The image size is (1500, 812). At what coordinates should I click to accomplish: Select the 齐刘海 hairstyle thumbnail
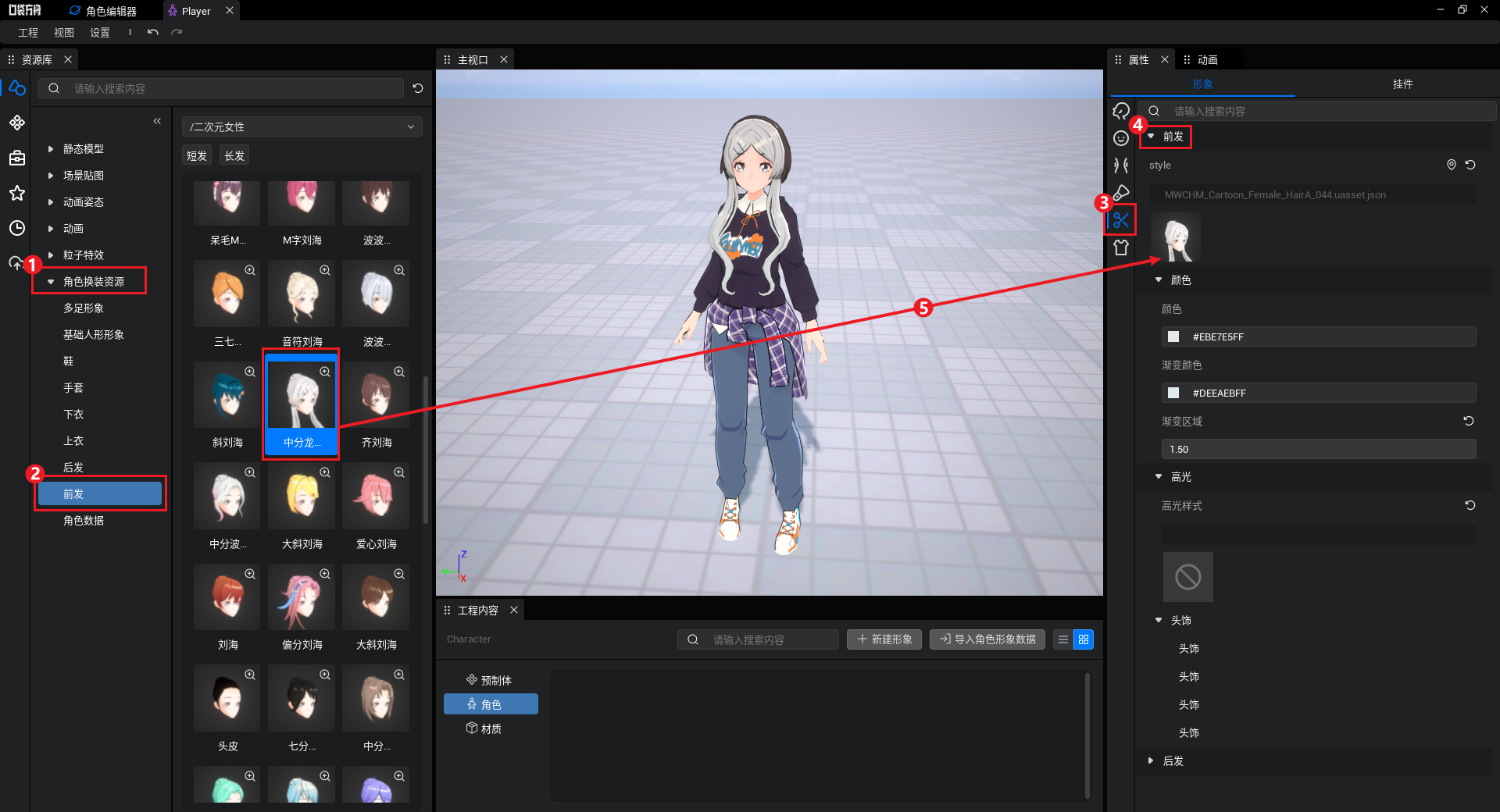coord(377,397)
